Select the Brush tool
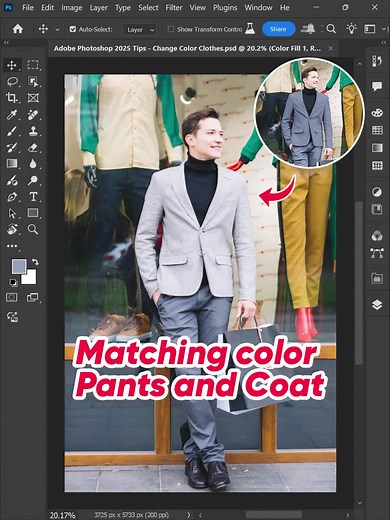The height and width of the screenshot is (520, 390). (12, 131)
